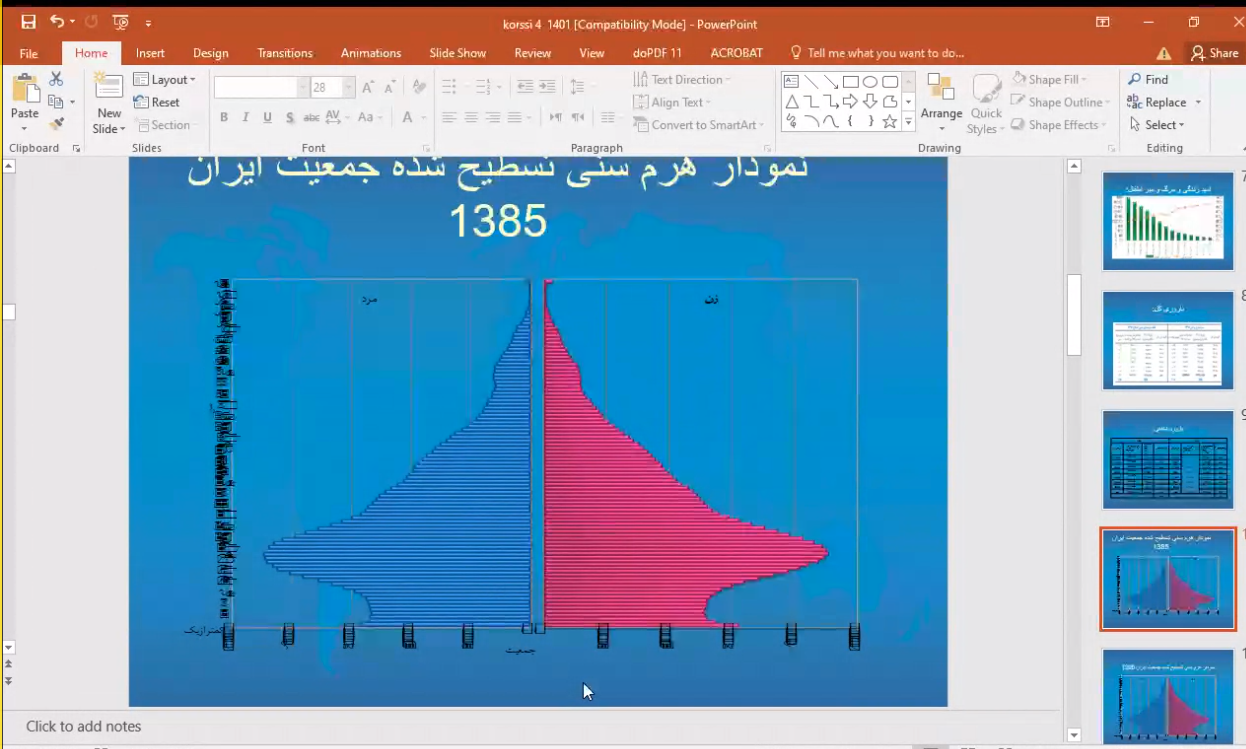Click the Replace button
This screenshot has width=1246, height=749.
(1158, 103)
